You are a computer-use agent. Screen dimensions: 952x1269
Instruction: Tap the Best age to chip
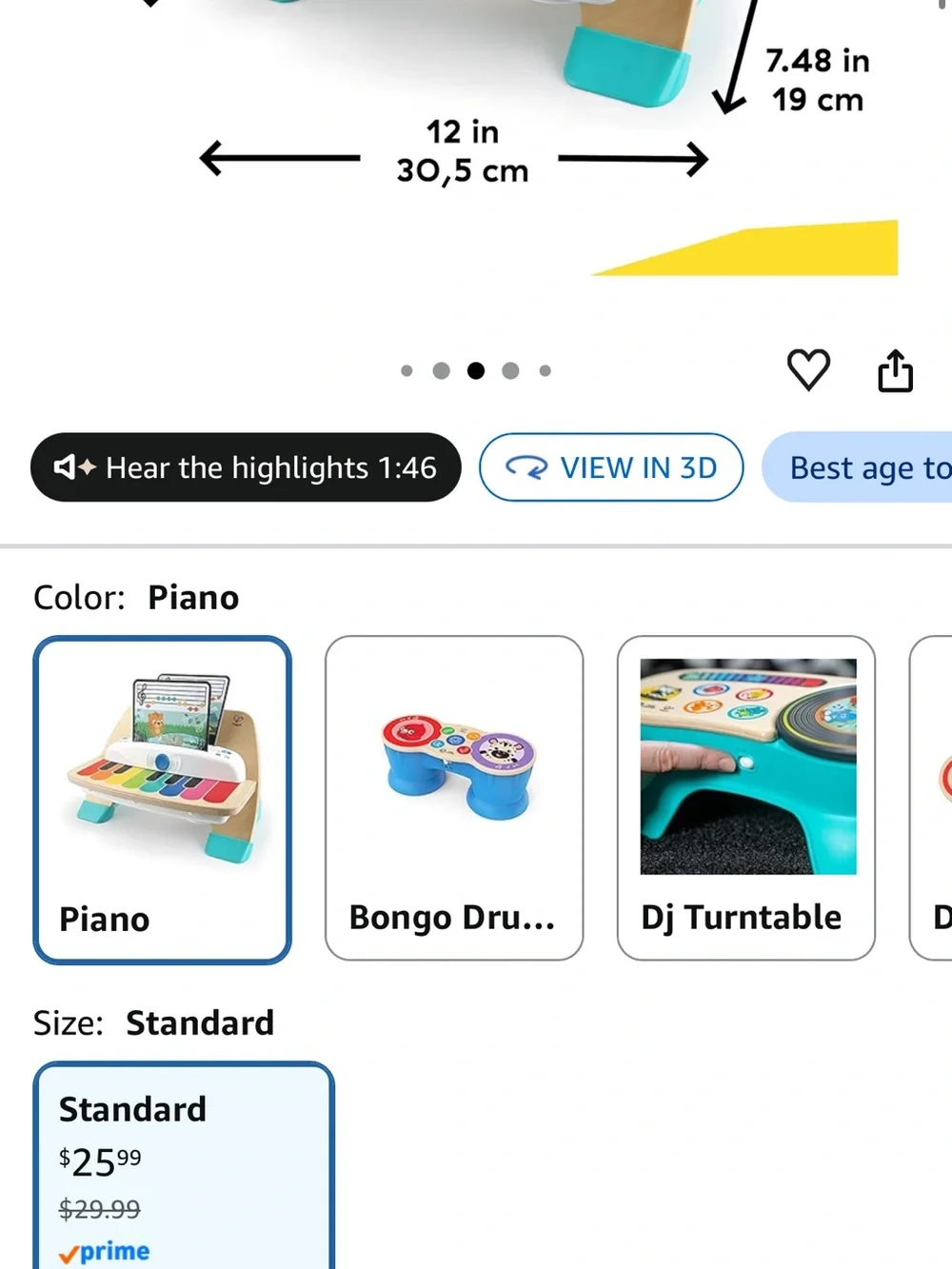pyautogui.click(x=857, y=467)
